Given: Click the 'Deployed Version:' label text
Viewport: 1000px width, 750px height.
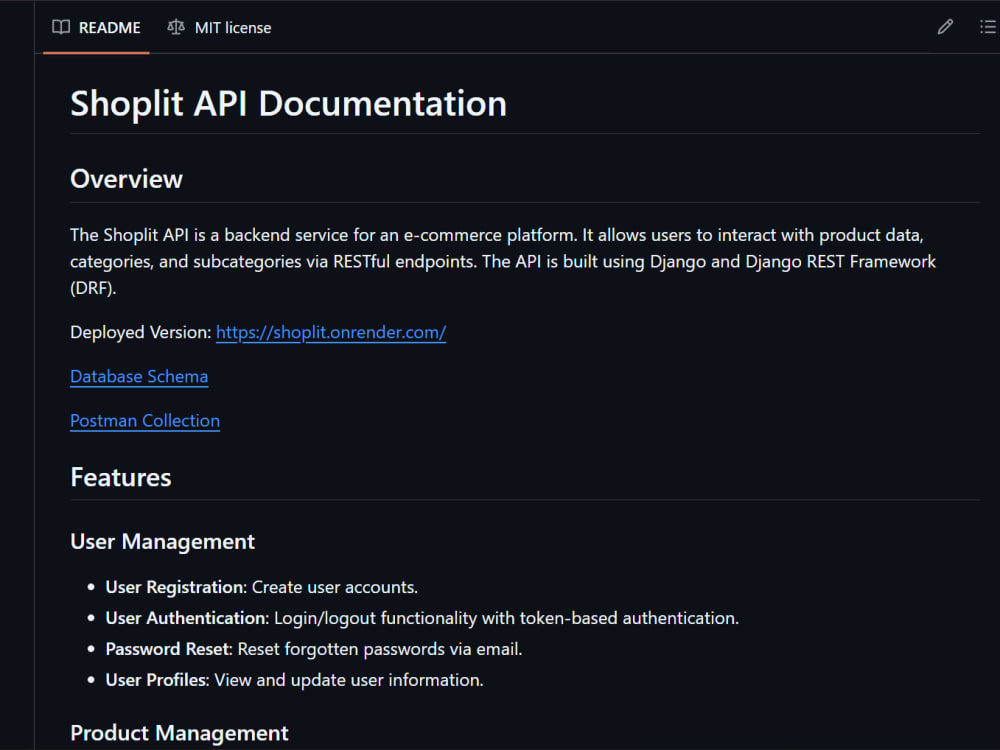Looking at the screenshot, I should click(140, 332).
